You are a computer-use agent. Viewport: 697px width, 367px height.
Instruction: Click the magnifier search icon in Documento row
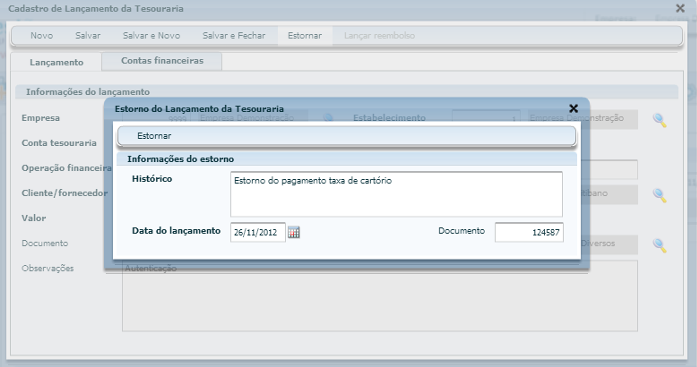[659, 245]
